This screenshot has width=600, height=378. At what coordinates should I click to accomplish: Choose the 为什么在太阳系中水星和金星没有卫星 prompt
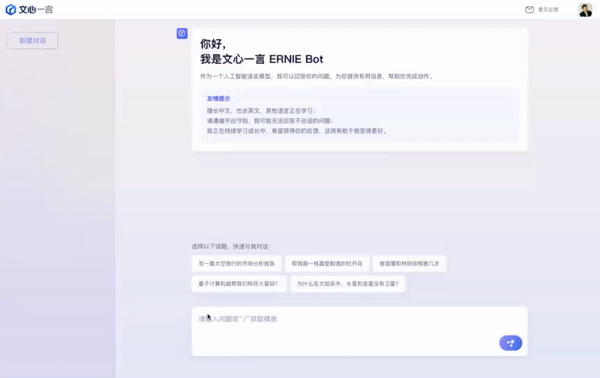point(347,284)
